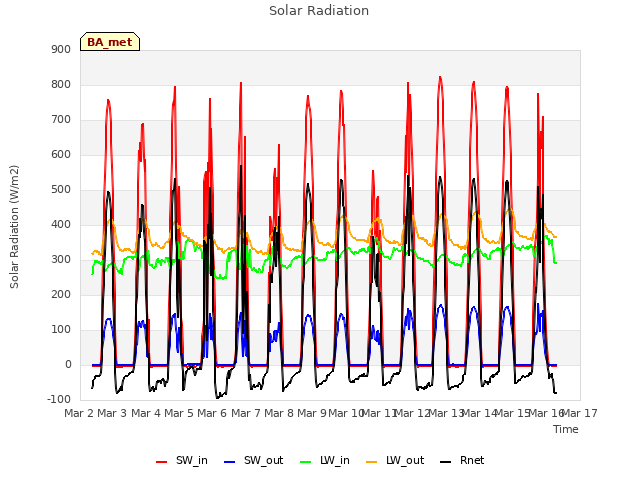Click the 800 y-axis tick label
640x480 pixels.
click(61, 84)
